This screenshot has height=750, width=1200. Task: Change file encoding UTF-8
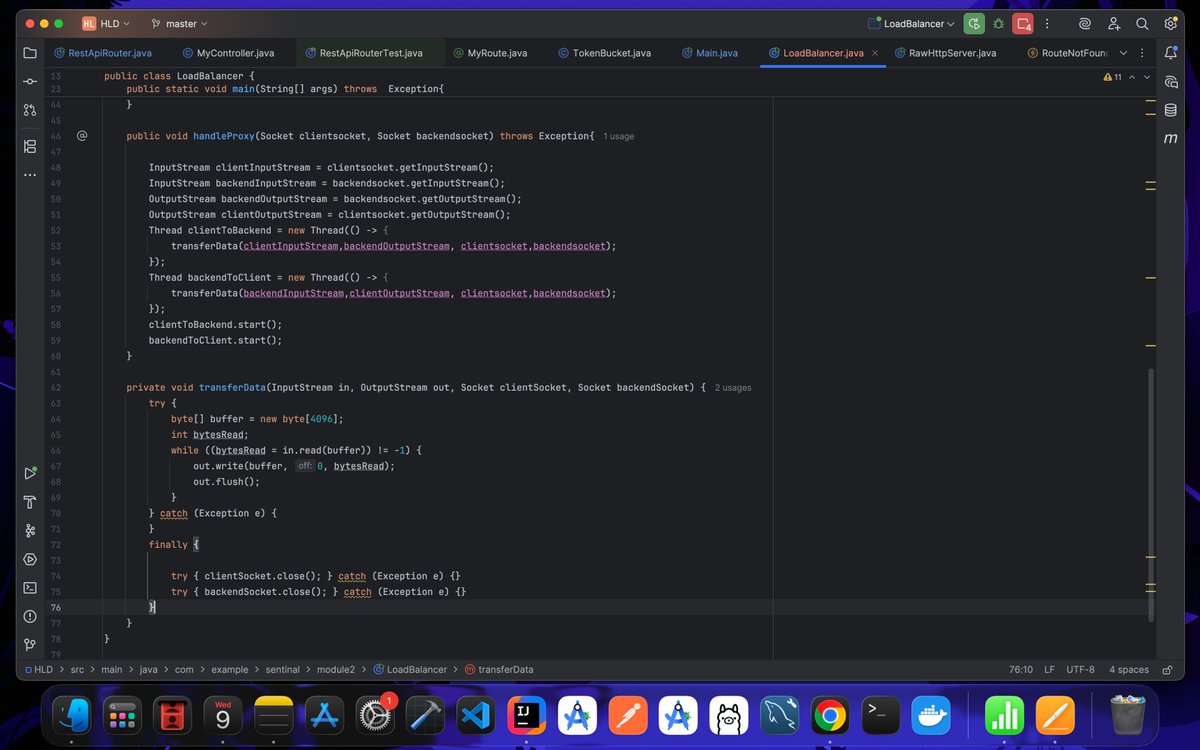[1080, 669]
